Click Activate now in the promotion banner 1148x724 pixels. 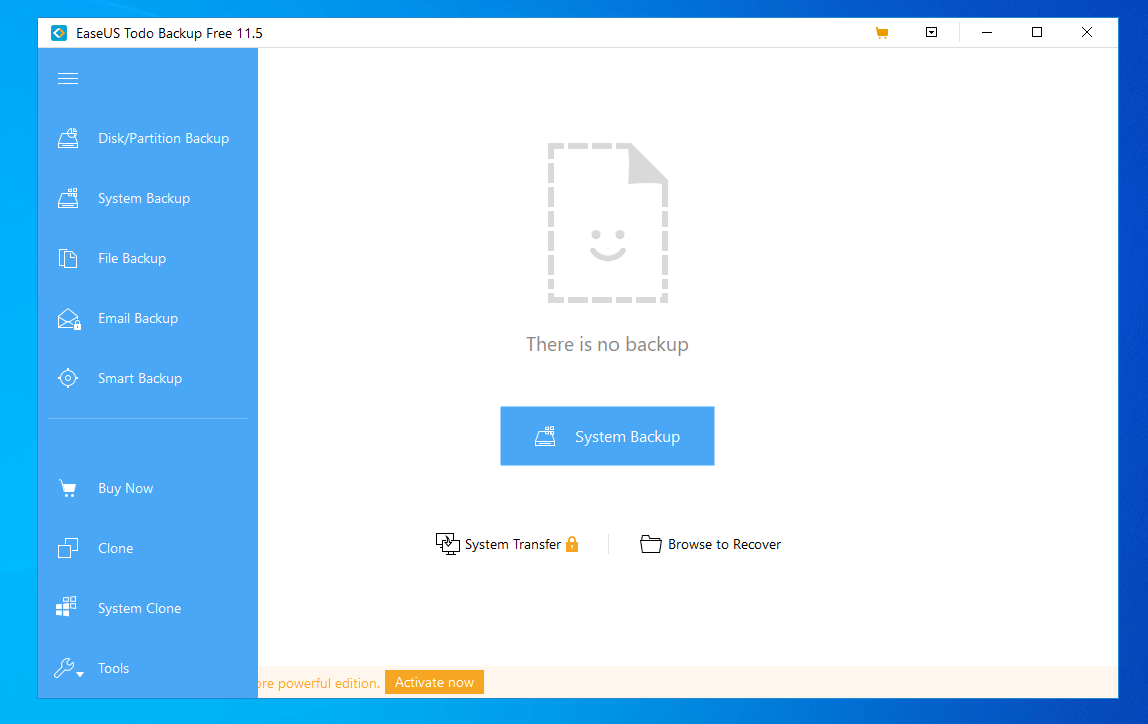click(434, 681)
